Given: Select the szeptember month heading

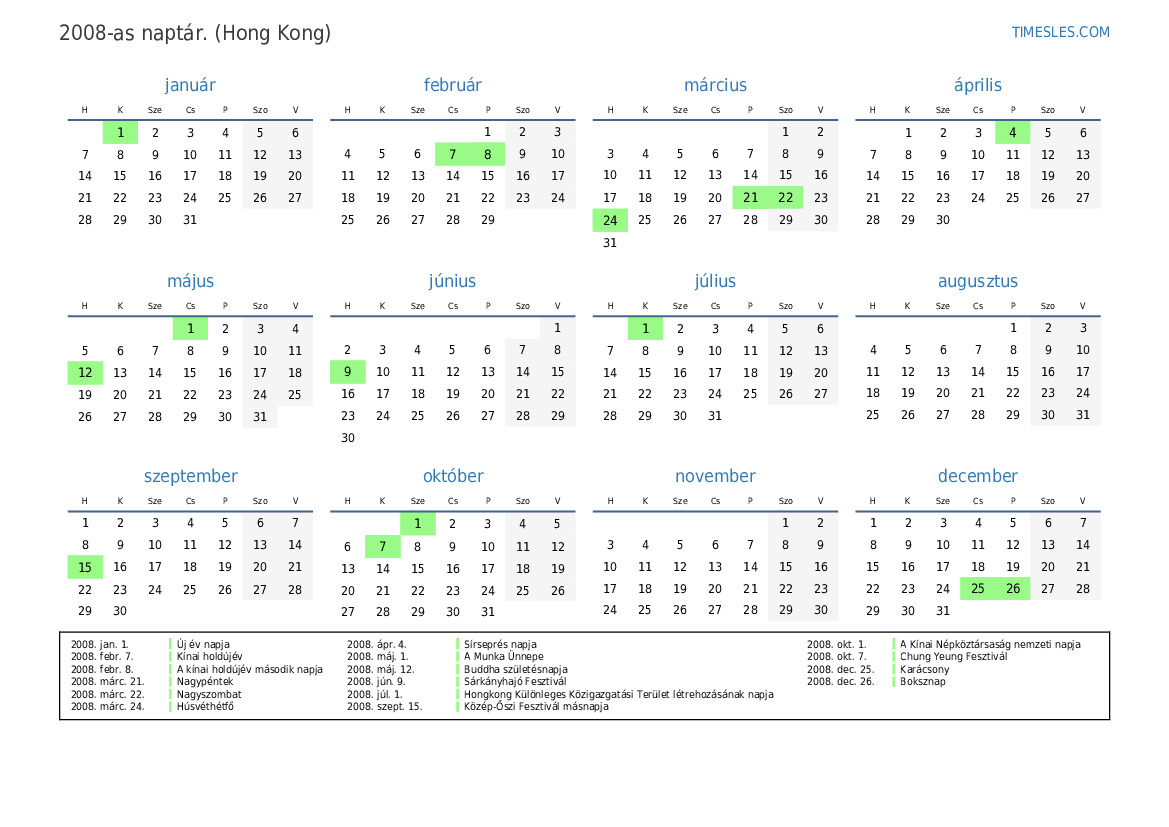Looking at the screenshot, I should tap(190, 476).
